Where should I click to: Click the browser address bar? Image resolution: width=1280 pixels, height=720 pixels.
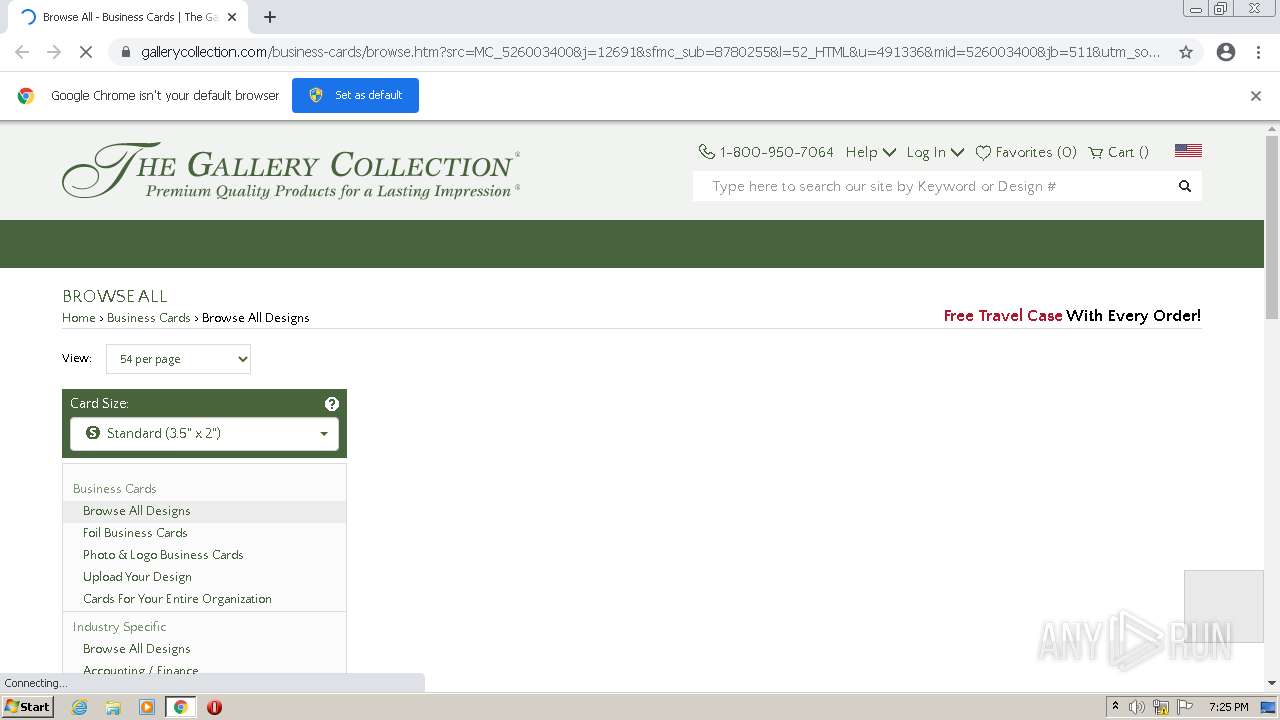point(650,52)
